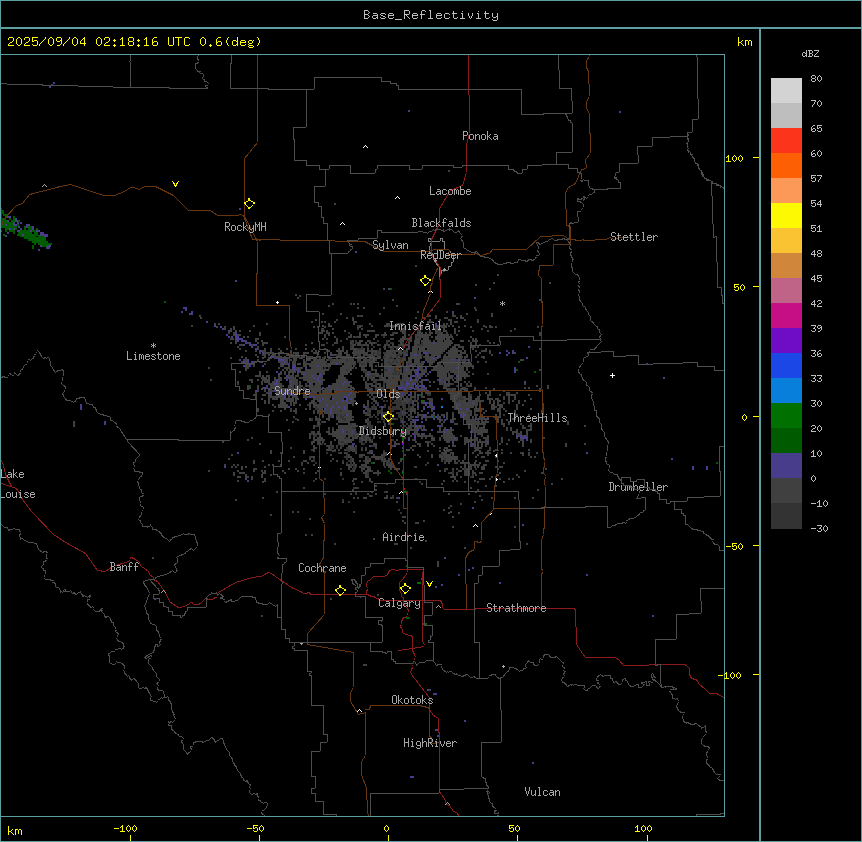This screenshot has height=842, width=862.
Task: Click the HighRiver city label
Action: tap(430, 743)
